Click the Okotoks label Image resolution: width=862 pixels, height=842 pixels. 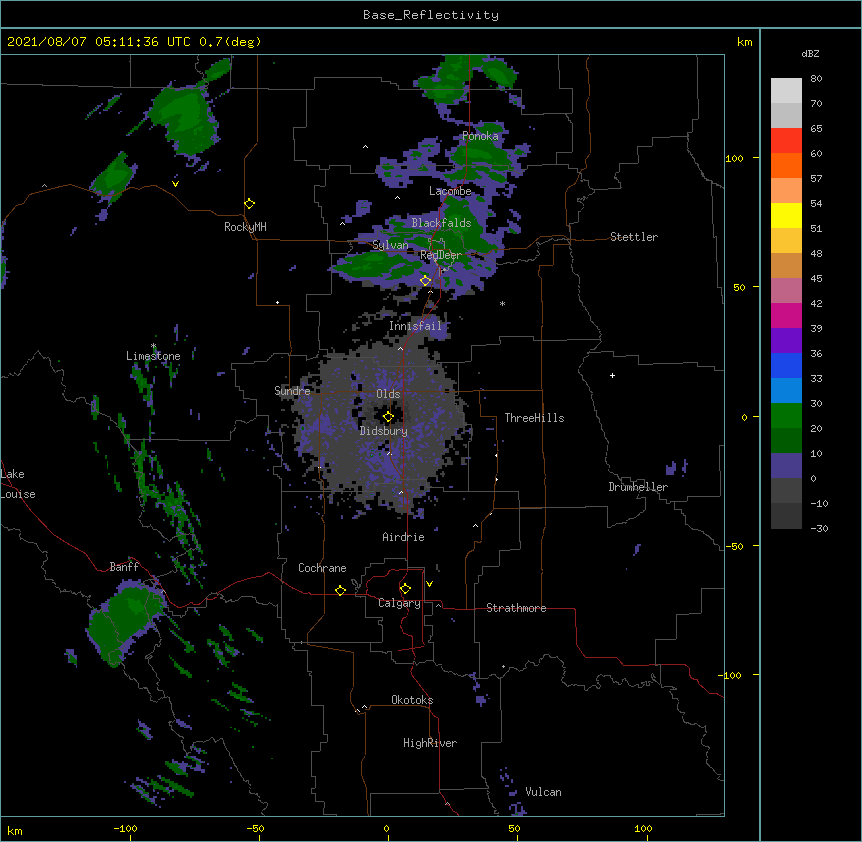412,700
